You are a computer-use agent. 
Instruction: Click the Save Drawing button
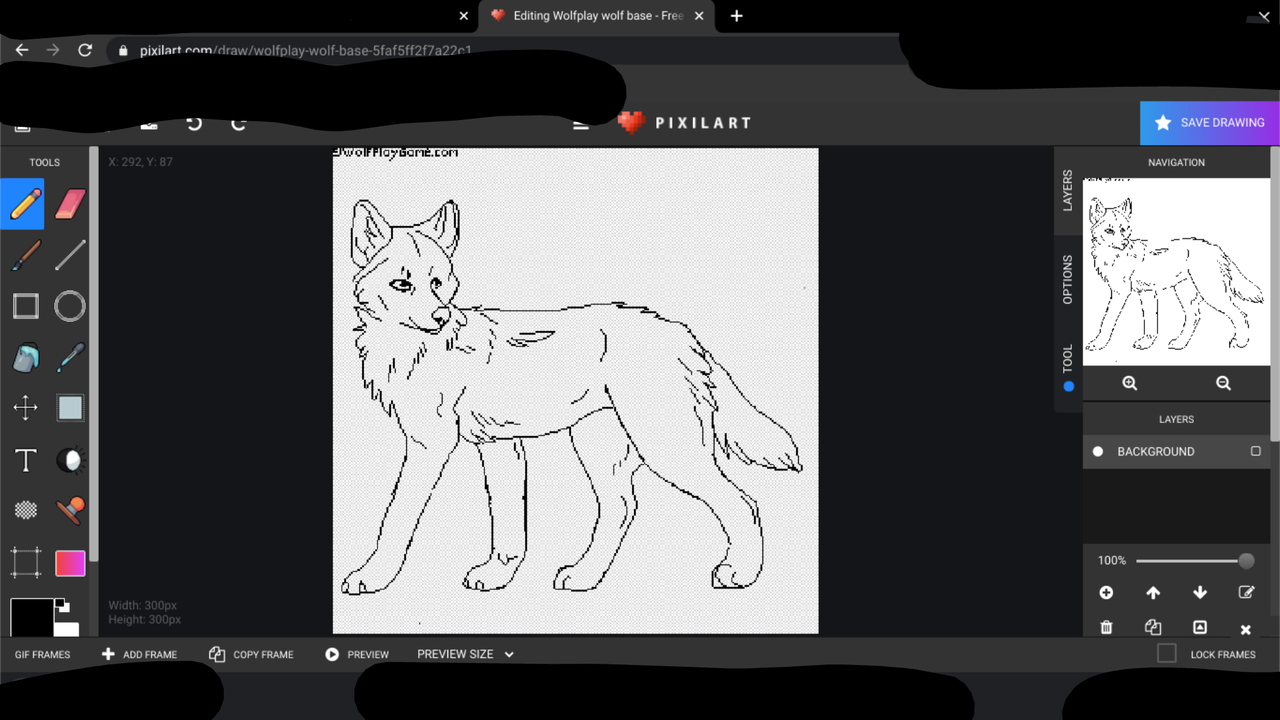point(1209,122)
